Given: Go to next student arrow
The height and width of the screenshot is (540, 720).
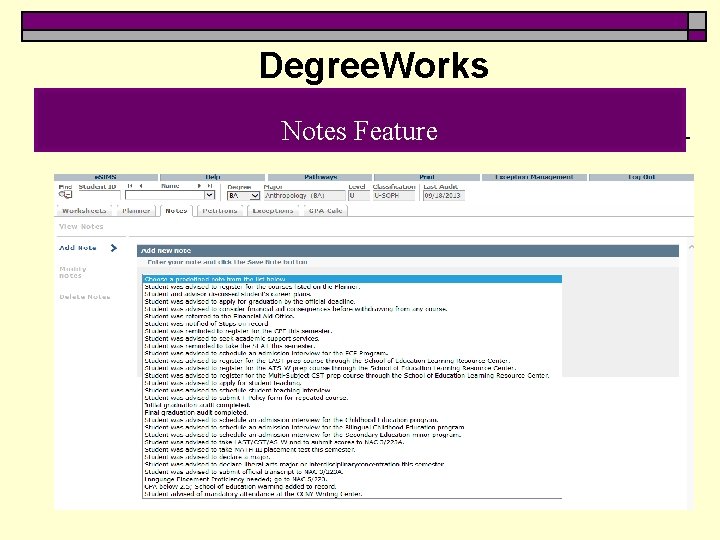Looking at the screenshot, I should (199, 186).
